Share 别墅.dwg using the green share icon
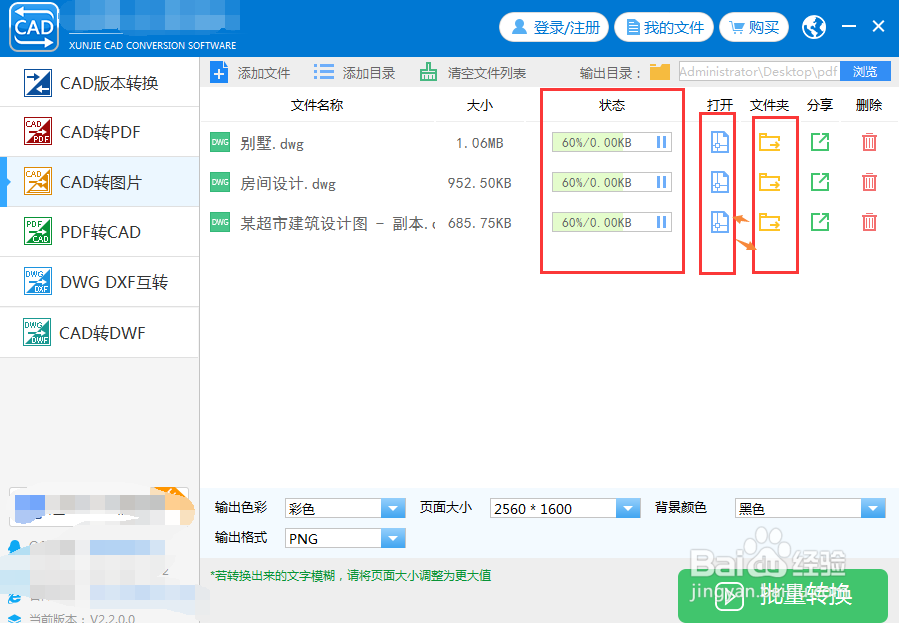This screenshot has height=623, width=899. (820, 142)
